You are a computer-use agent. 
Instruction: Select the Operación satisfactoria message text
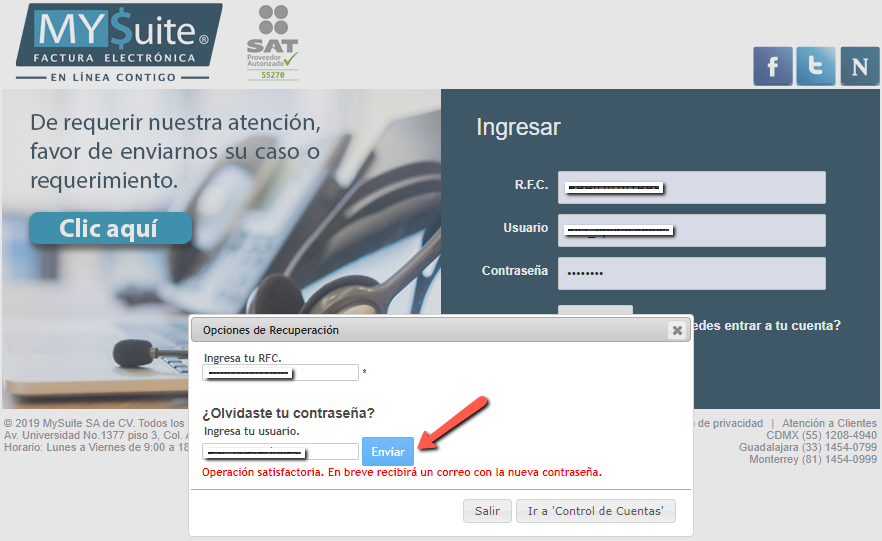402,472
